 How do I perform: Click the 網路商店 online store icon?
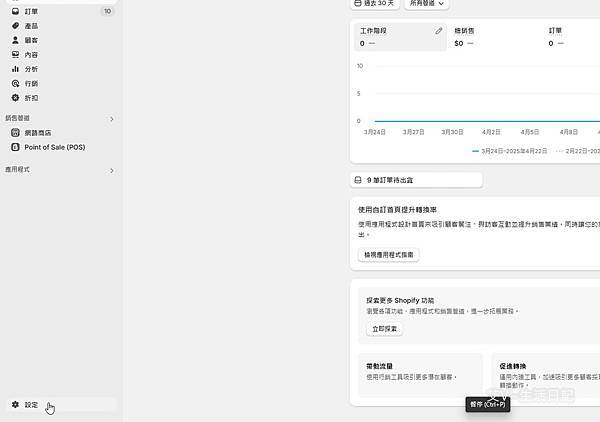coord(15,133)
